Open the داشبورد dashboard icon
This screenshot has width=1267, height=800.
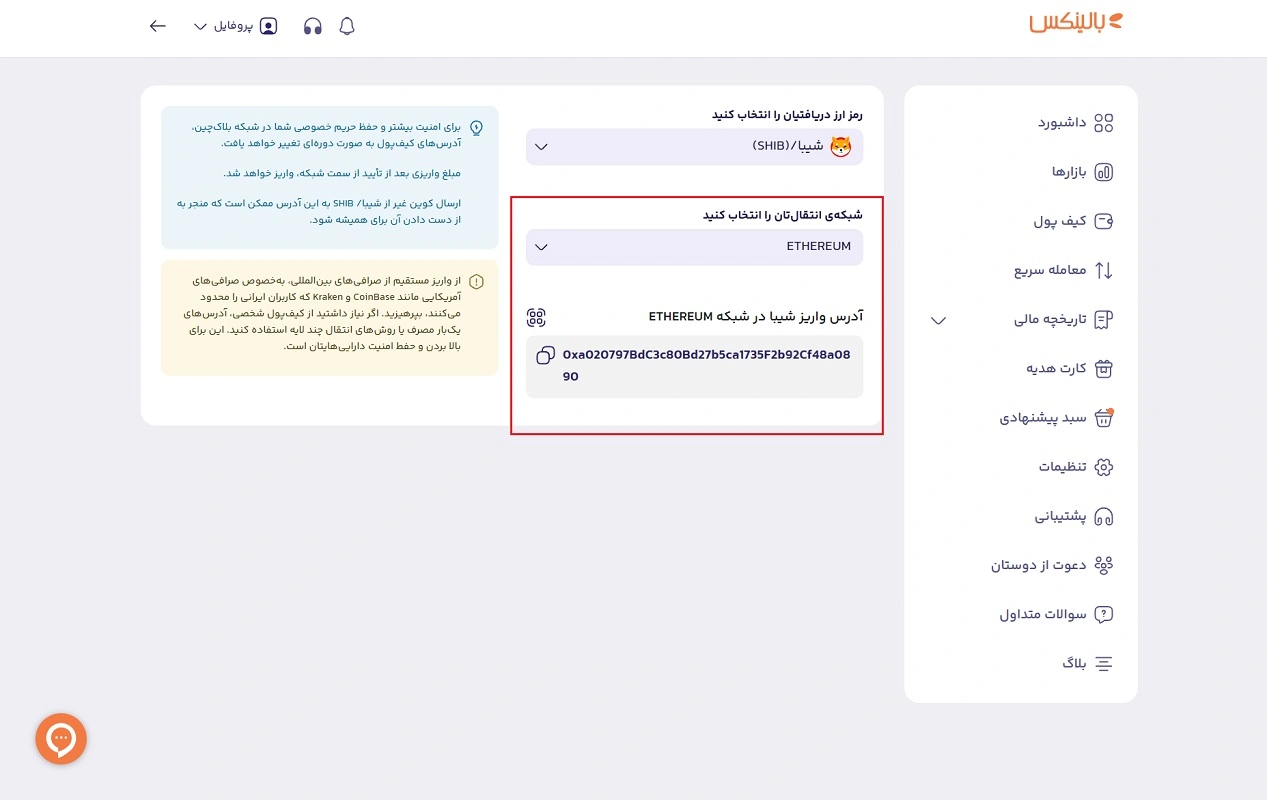pyautogui.click(x=1103, y=123)
